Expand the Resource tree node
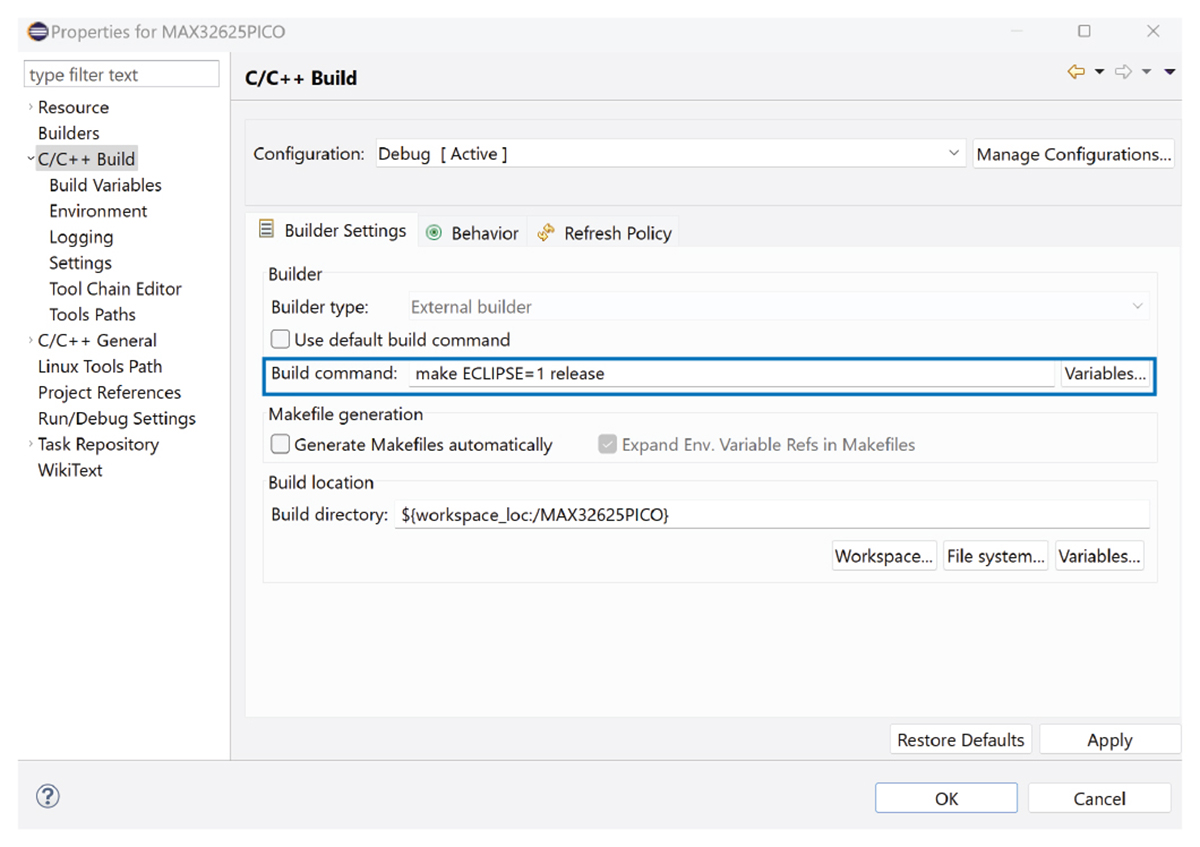This screenshot has height=847, width=1200. pyautogui.click(x=31, y=107)
